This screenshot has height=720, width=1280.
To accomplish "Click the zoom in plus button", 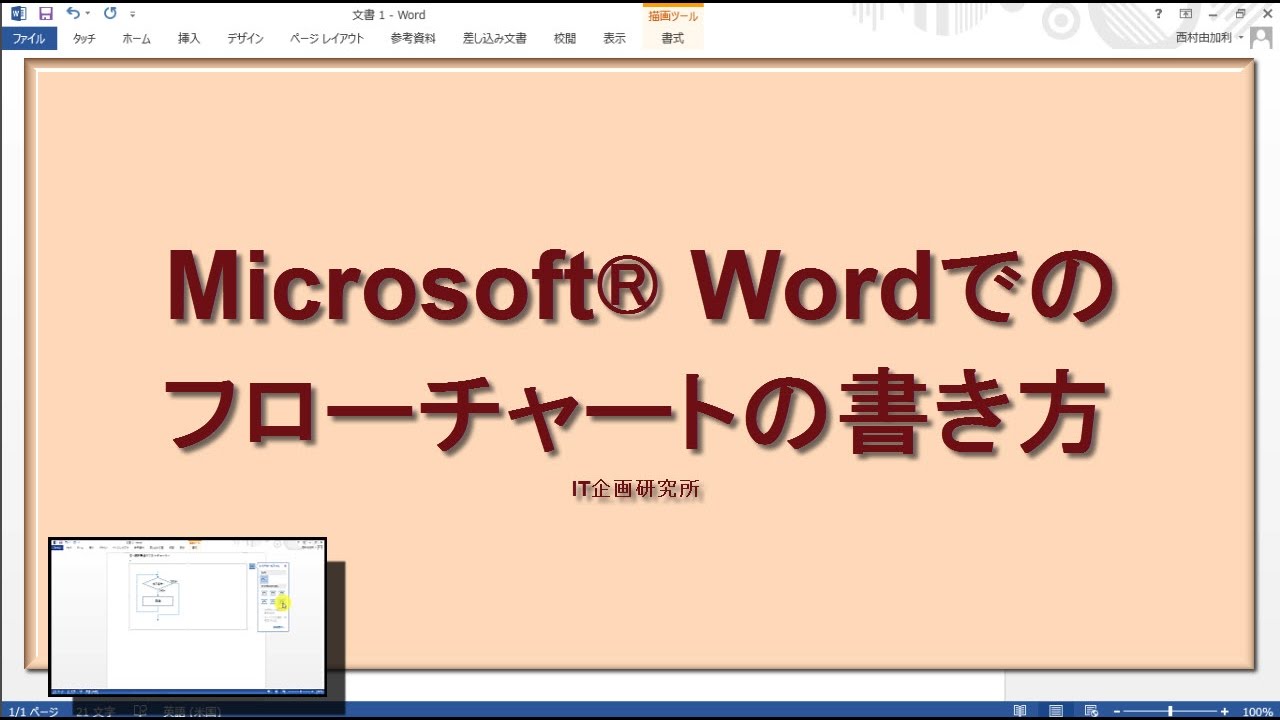I will coord(1224,711).
